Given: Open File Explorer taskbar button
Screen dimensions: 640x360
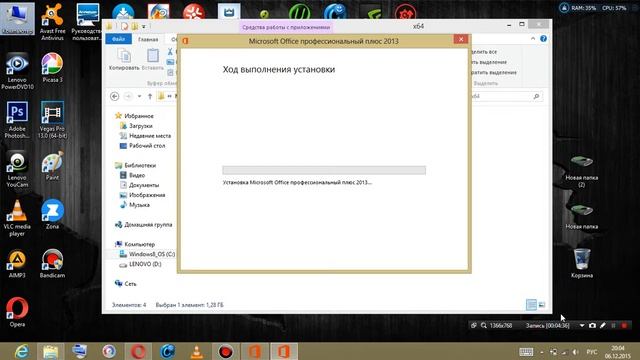Looking at the screenshot, I should click(x=51, y=351).
